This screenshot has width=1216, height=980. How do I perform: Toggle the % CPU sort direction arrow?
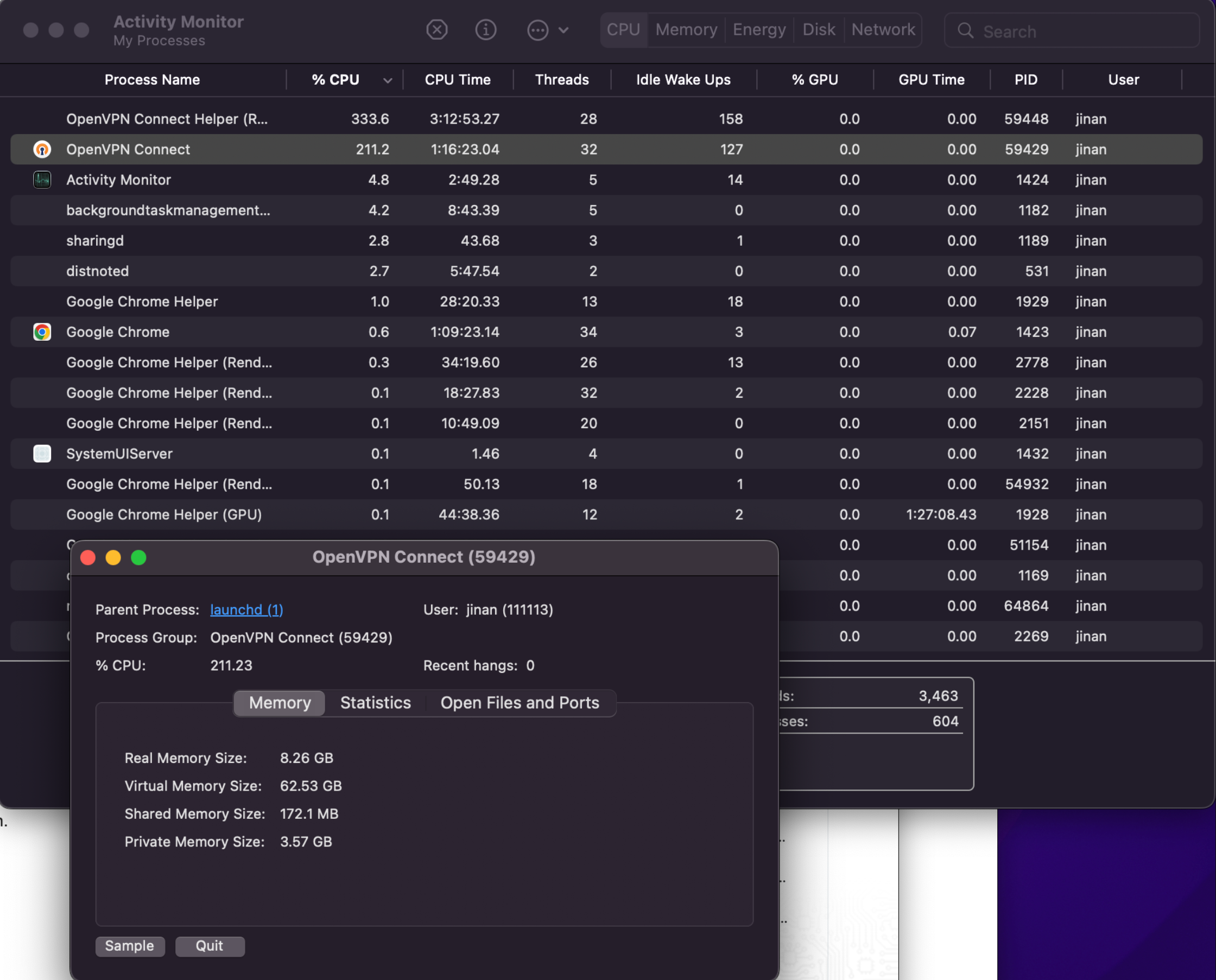point(388,80)
